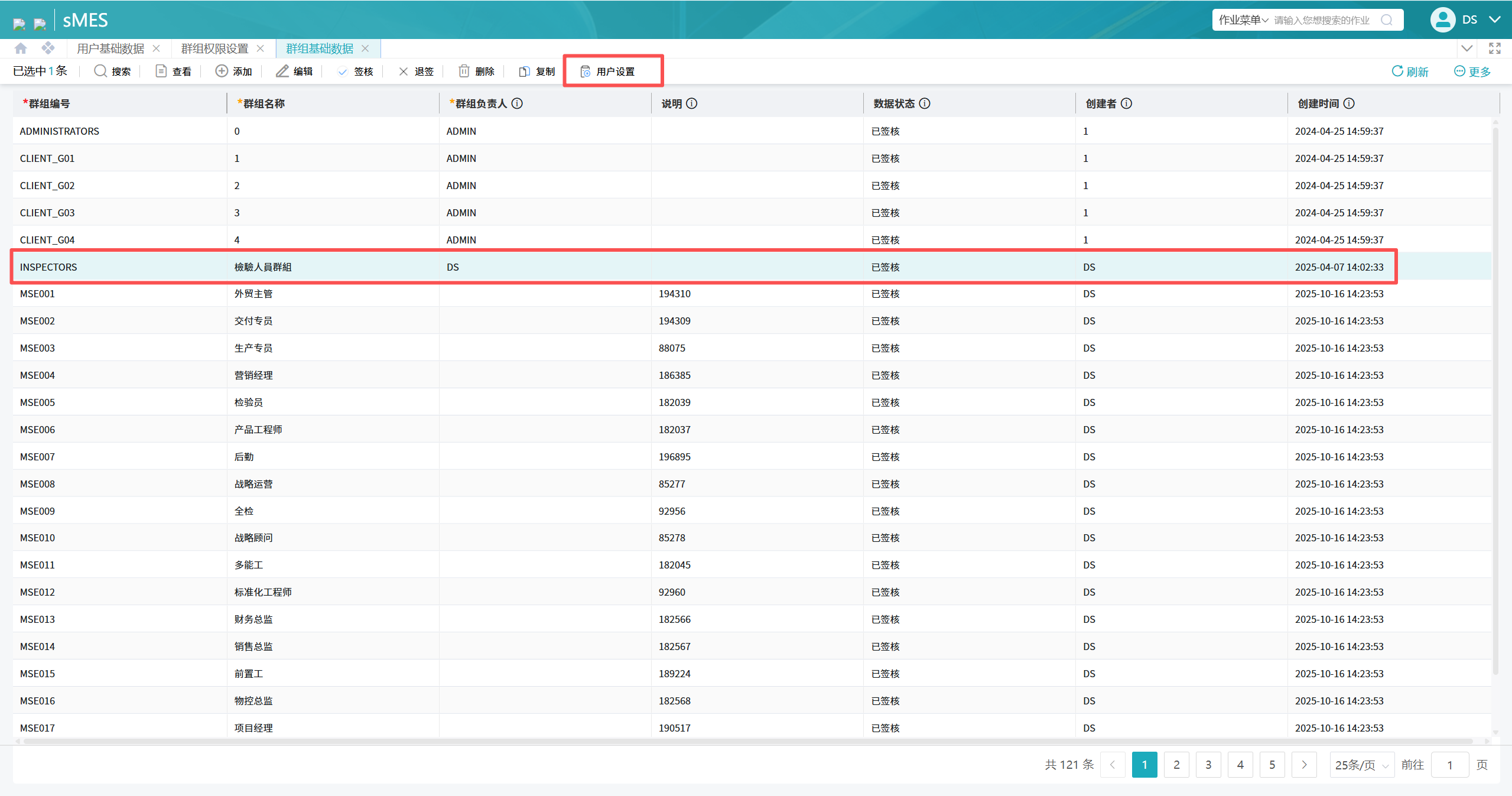
Task: Toggle fullscreen with the expand icon
Action: [1495, 48]
